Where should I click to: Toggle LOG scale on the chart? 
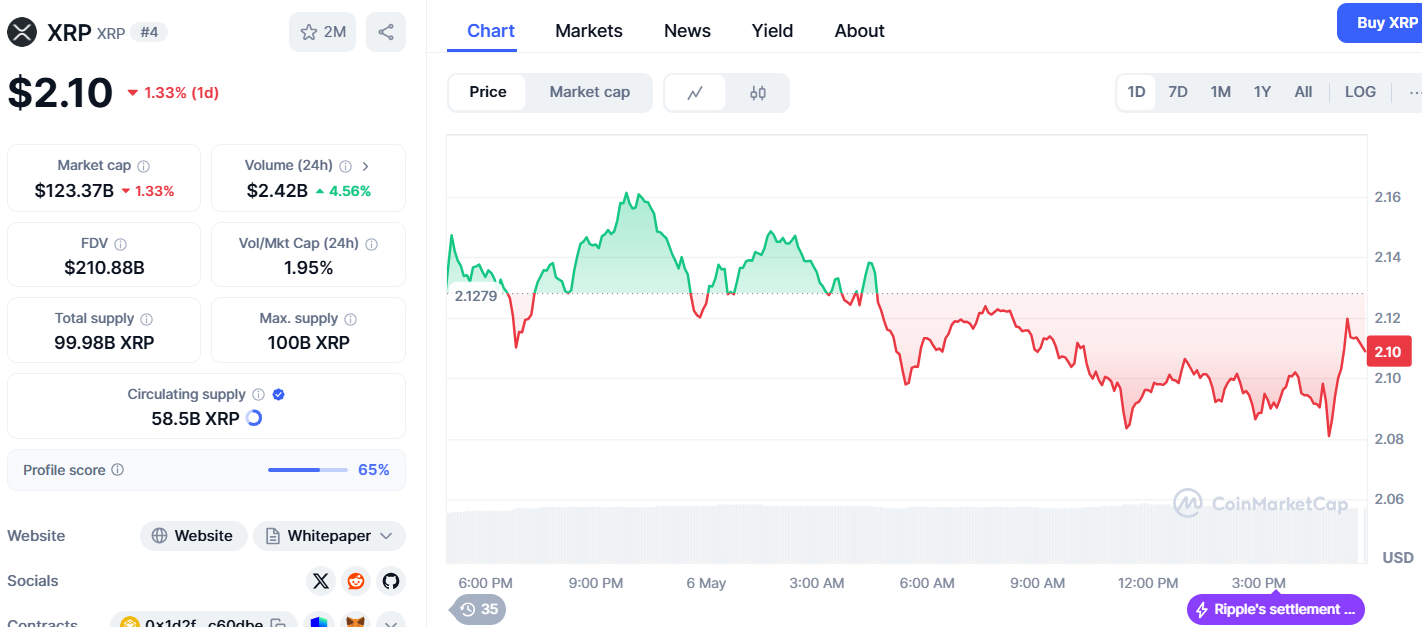tap(1360, 92)
